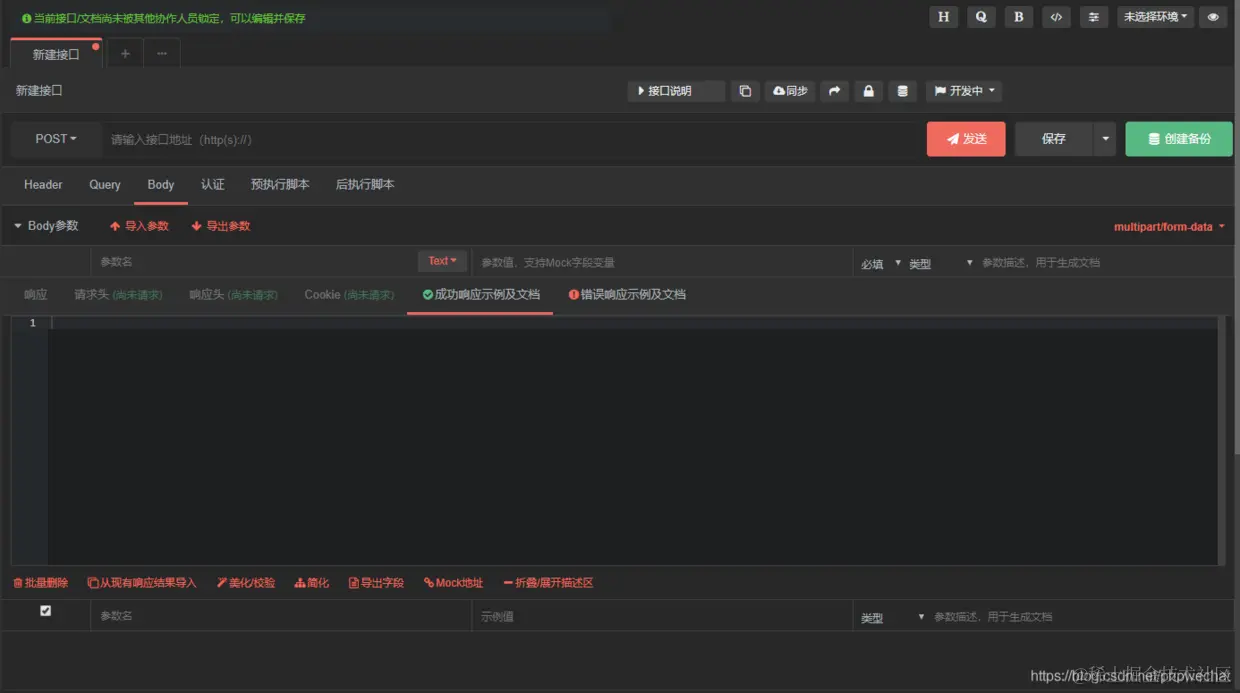The width and height of the screenshot is (1240, 693).
Task: Switch to the Query tab
Action: click(x=105, y=185)
